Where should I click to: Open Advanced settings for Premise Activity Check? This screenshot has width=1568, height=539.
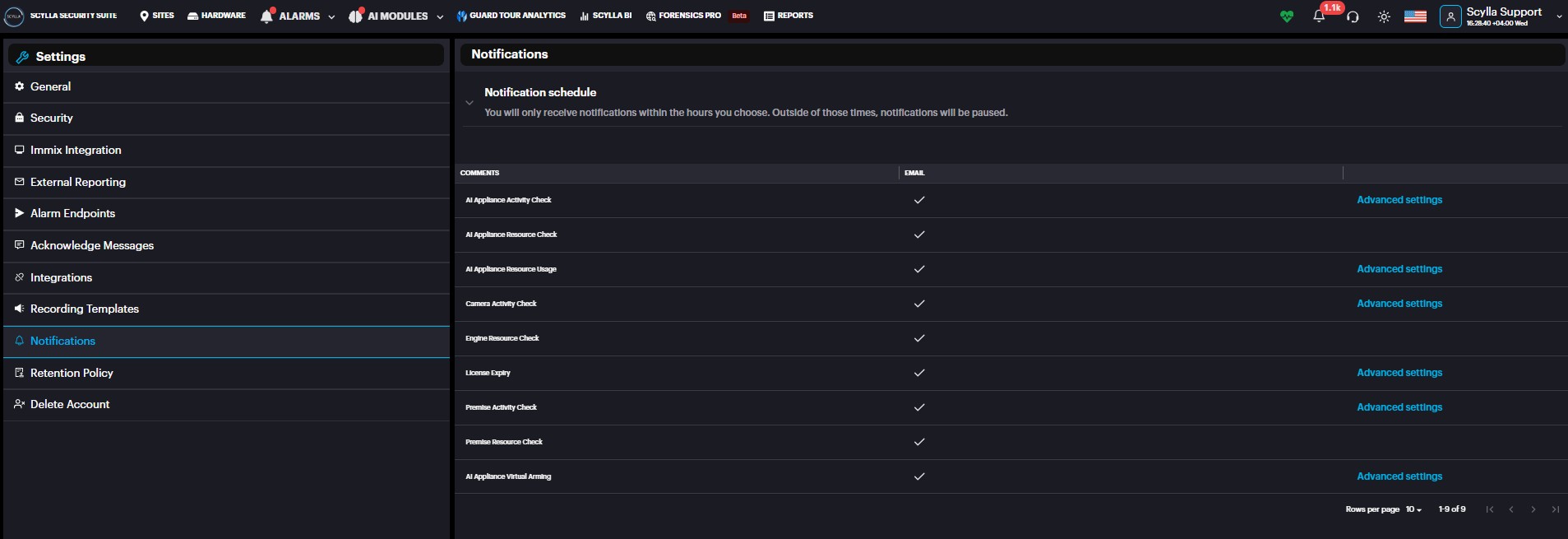1399,407
